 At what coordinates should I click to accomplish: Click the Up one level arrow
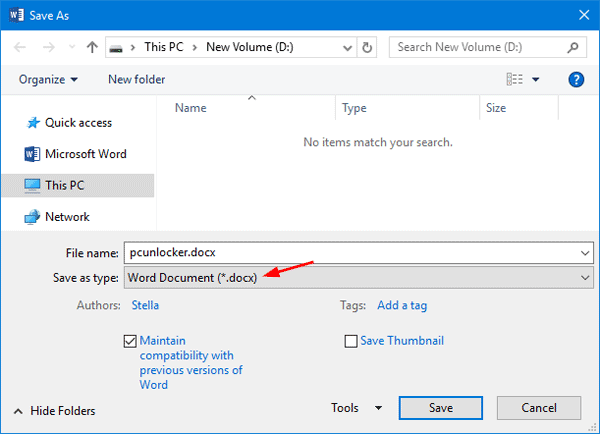pyautogui.click(x=92, y=47)
